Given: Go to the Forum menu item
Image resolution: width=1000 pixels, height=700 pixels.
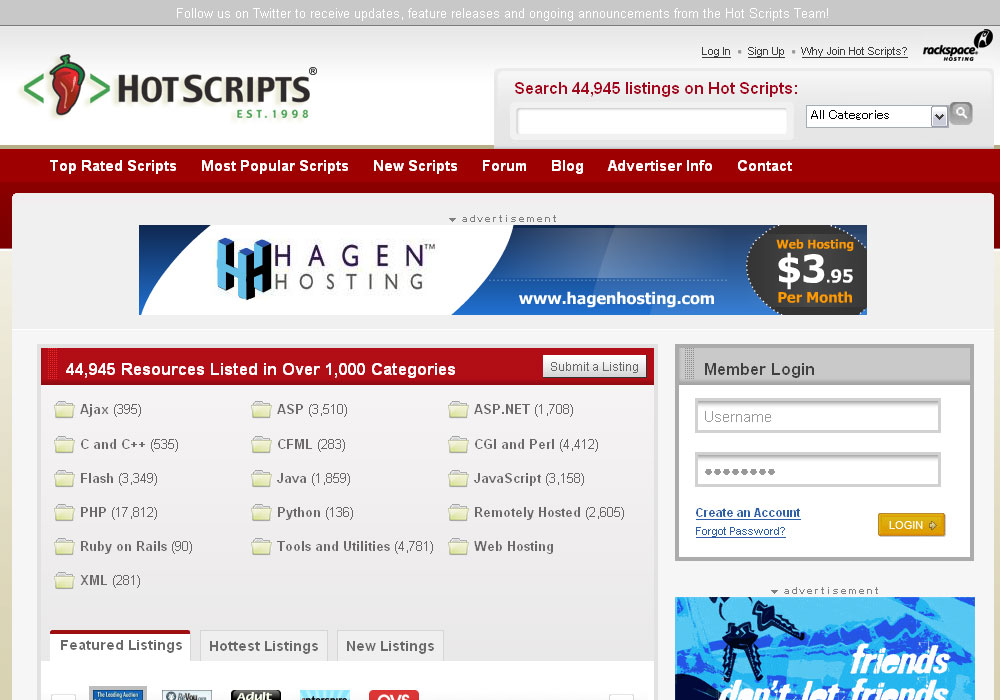Looking at the screenshot, I should 504,166.
